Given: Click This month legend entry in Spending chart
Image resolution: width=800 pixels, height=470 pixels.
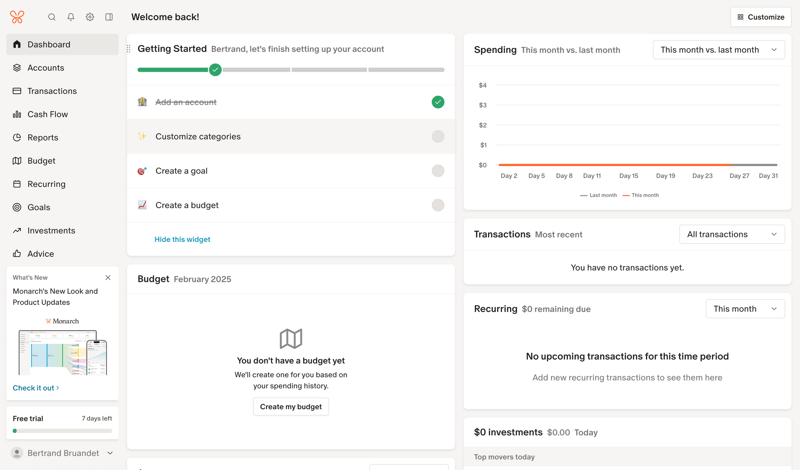Looking at the screenshot, I should 641,195.
